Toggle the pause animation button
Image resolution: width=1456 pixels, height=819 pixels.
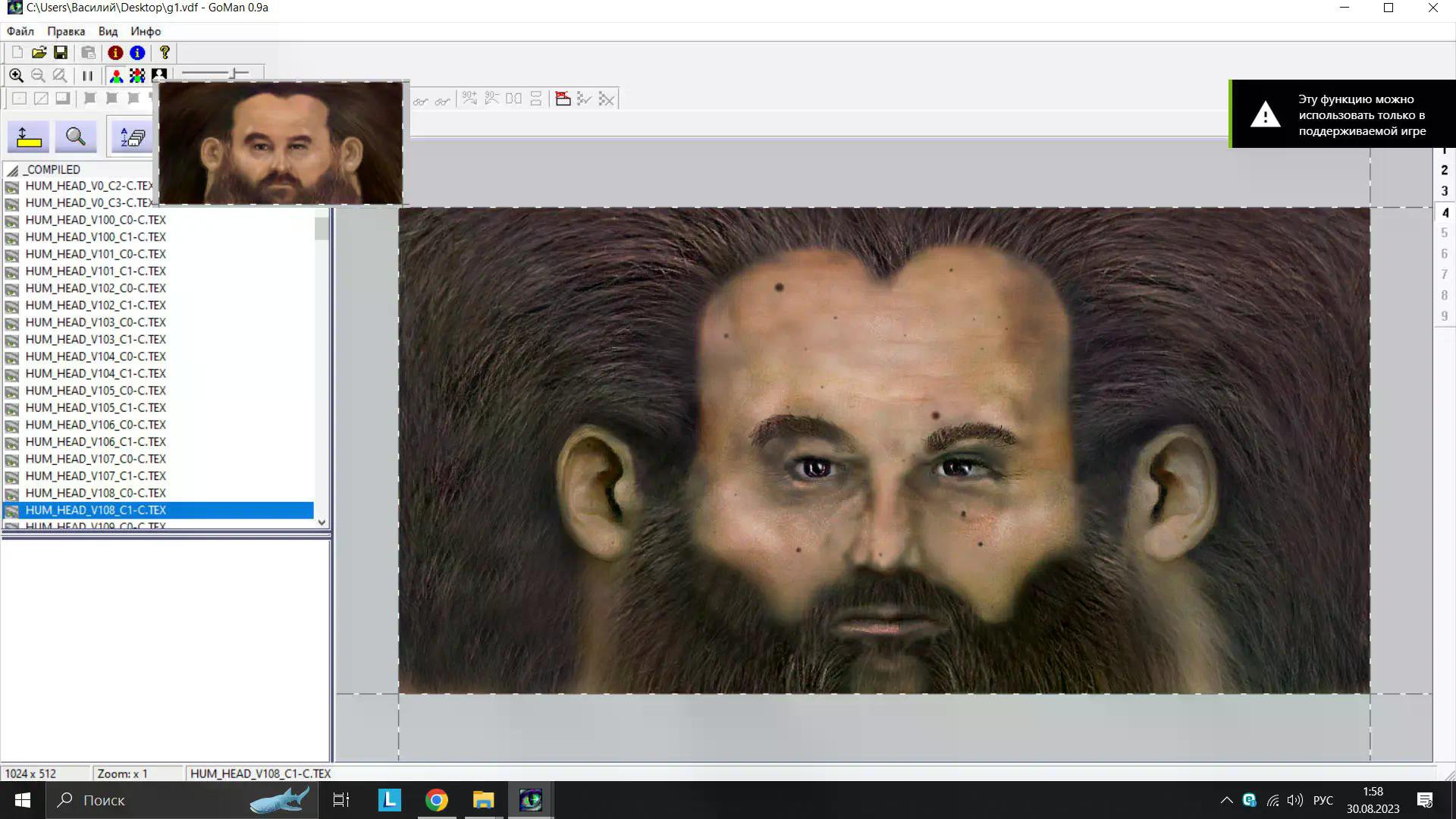87,76
